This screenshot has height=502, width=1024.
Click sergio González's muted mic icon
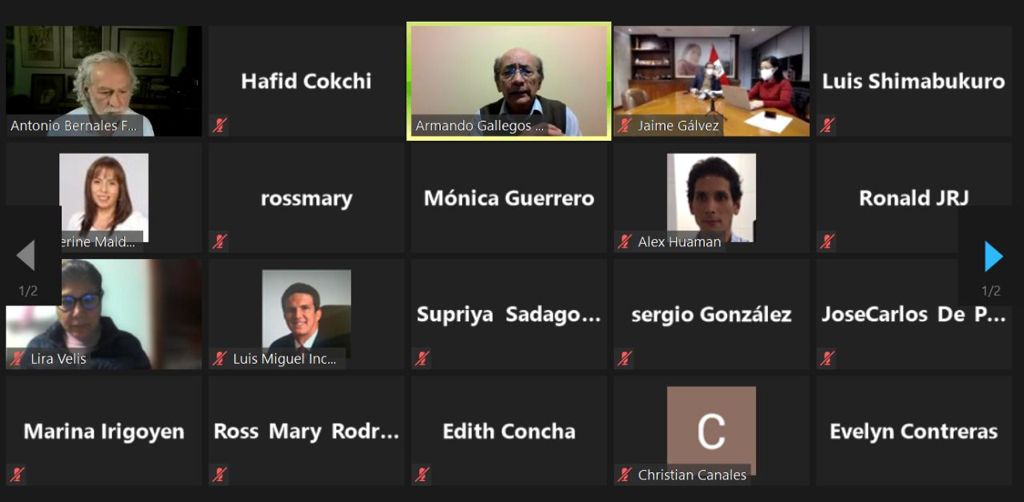[x=625, y=358]
